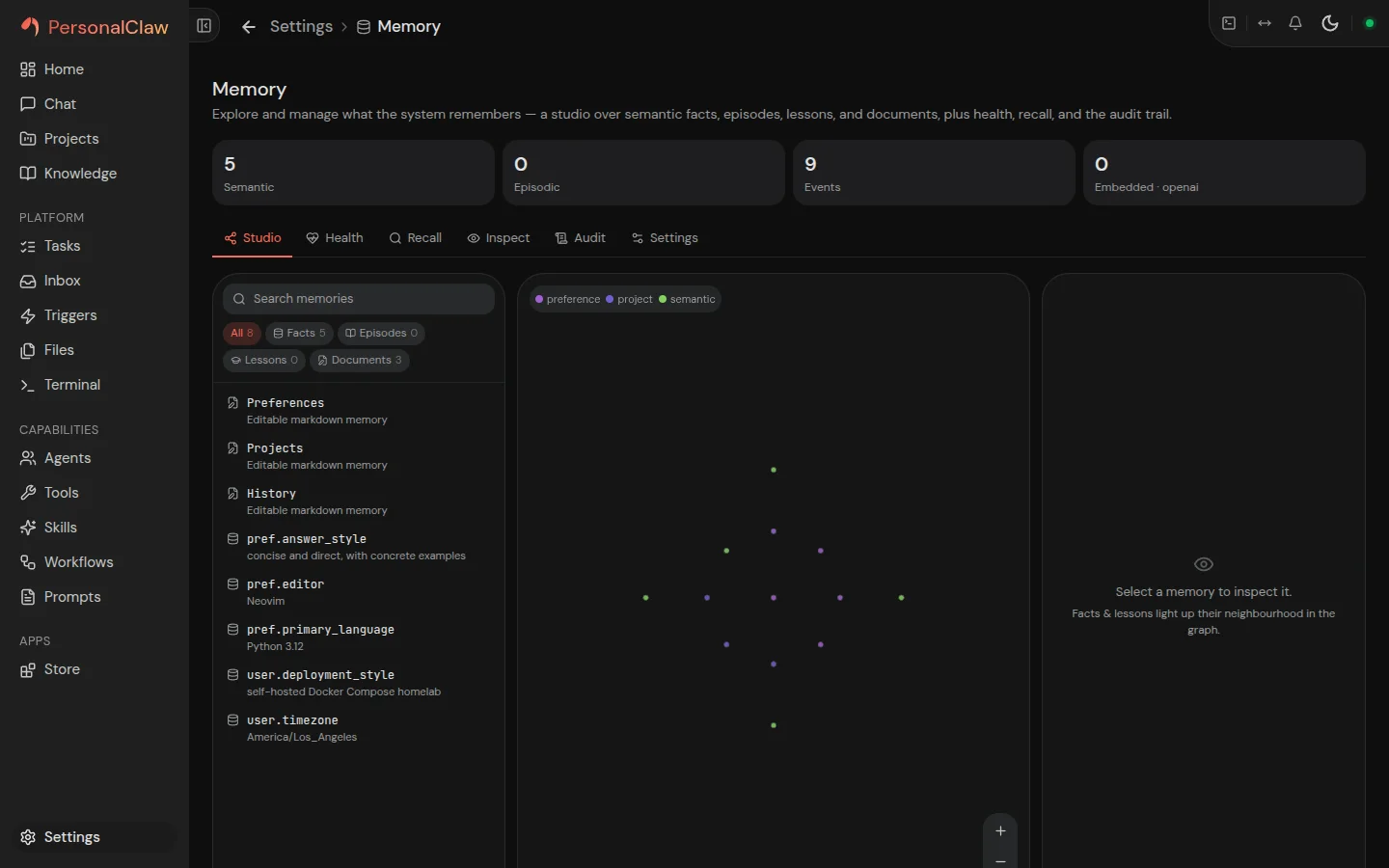This screenshot has height=868, width=1389.
Task: Open Files in the sidebar
Action: click(95, 350)
